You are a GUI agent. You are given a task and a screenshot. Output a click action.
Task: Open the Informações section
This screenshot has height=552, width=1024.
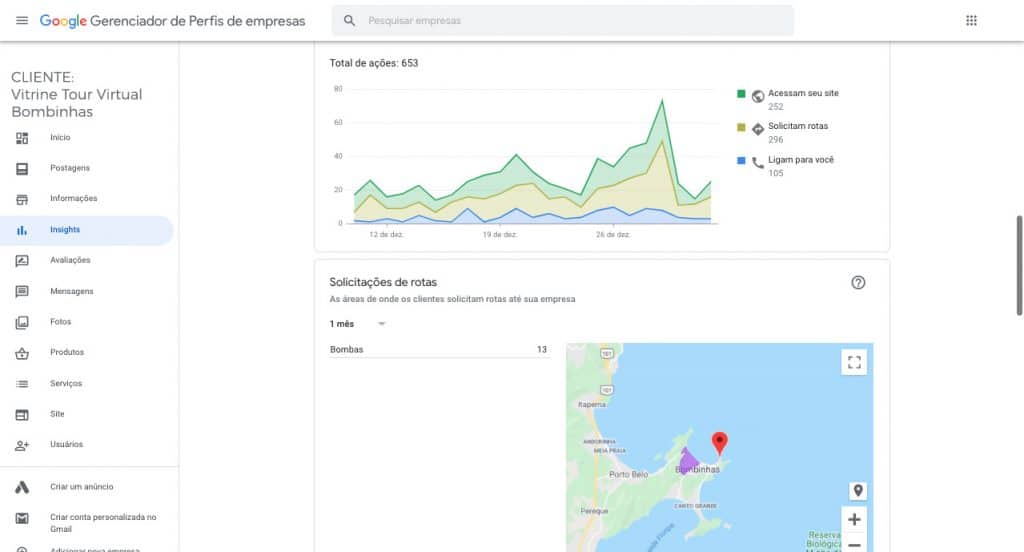(x=74, y=198)
